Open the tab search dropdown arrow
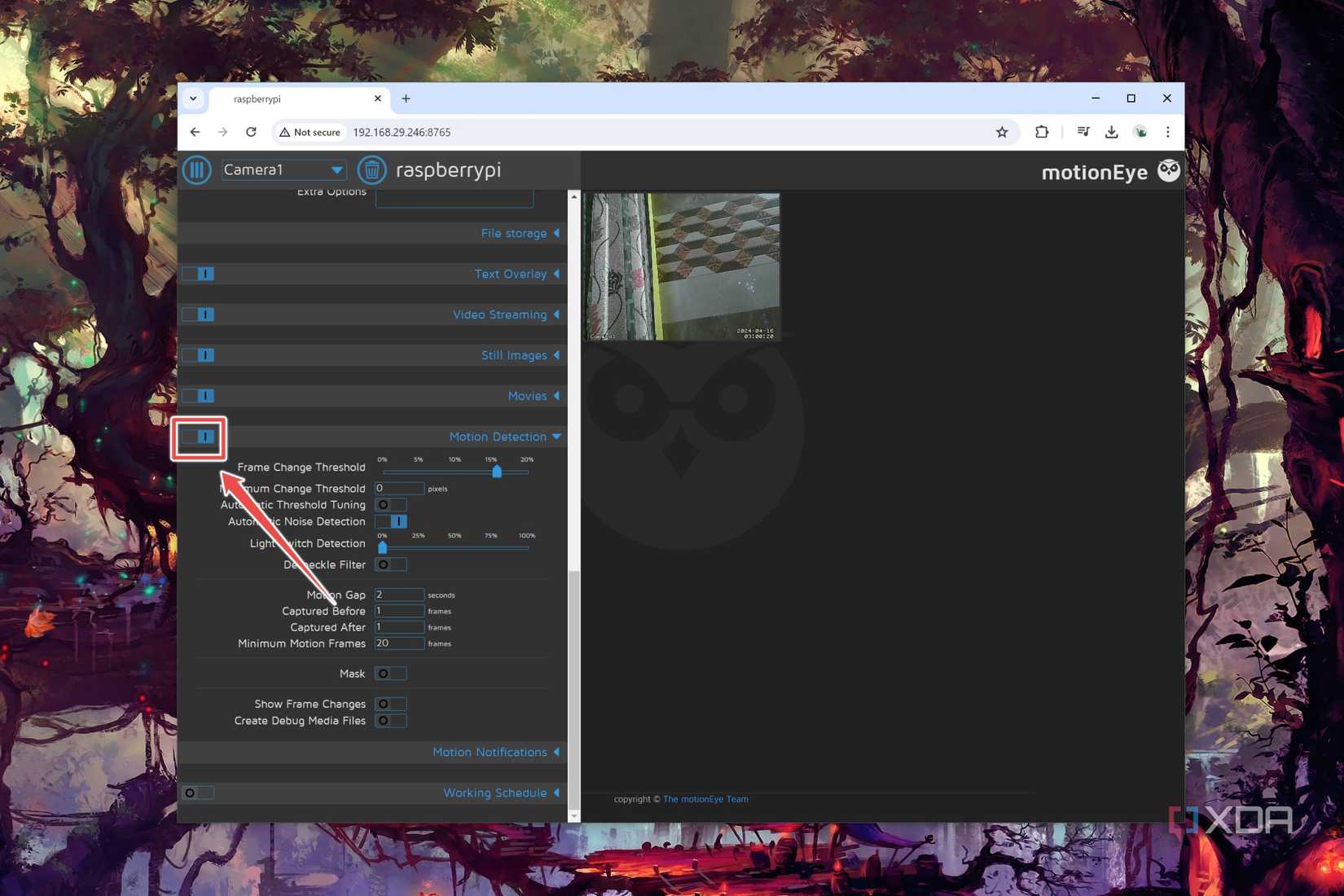The image size is (1344, 896). tap(193, 99)
